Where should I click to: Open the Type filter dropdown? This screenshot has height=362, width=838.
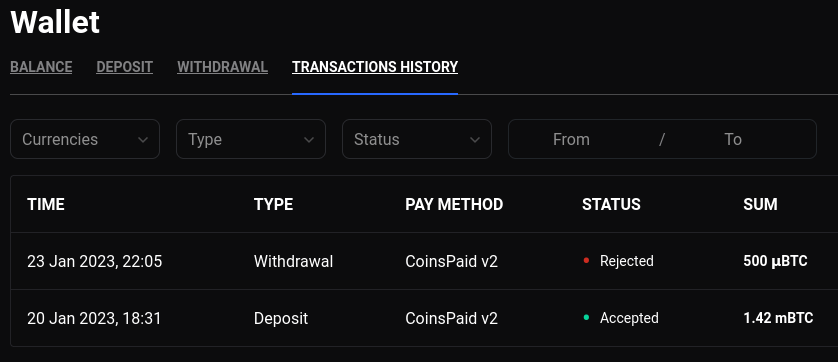251,139
